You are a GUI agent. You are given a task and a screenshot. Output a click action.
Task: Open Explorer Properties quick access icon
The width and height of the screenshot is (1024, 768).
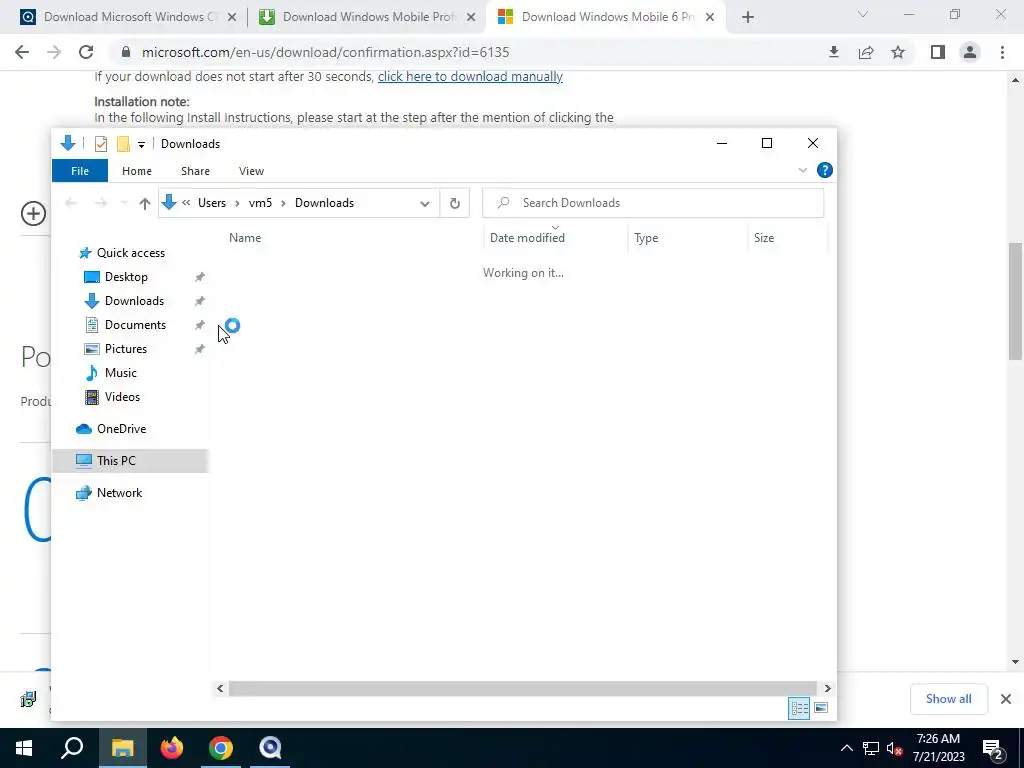pyautogui.click(x=101, y=144)
